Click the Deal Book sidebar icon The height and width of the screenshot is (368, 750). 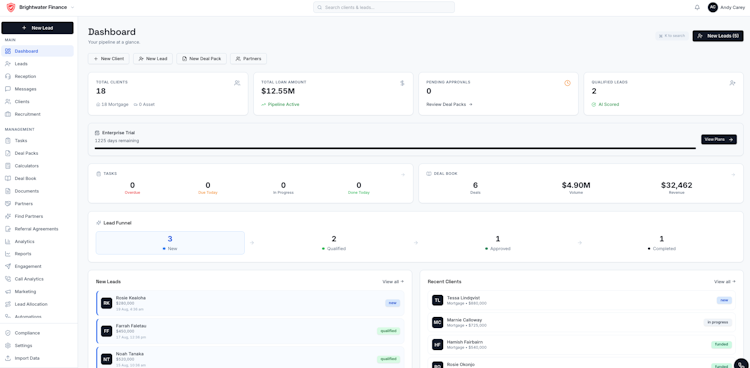click(x=8, y=178)
